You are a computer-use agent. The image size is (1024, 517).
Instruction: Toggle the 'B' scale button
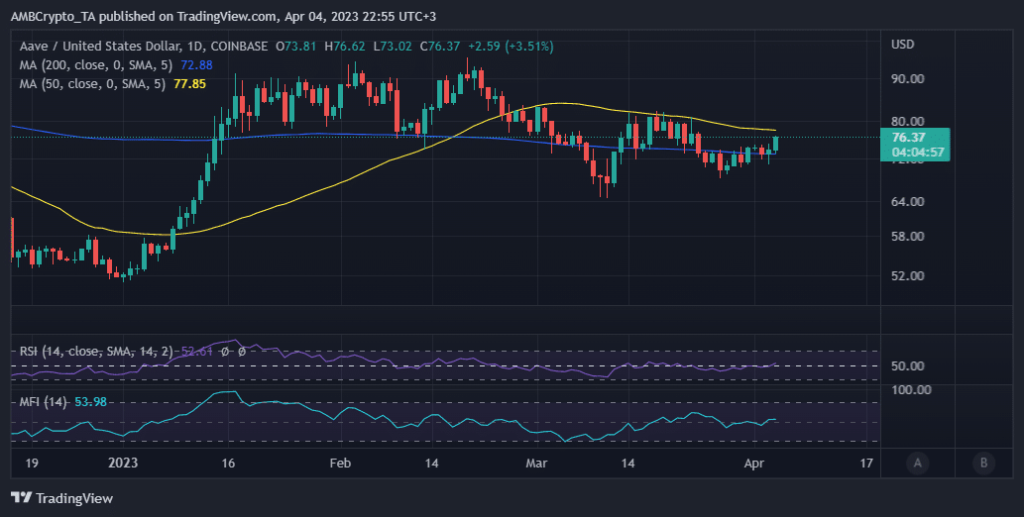[x=984, y=462]
